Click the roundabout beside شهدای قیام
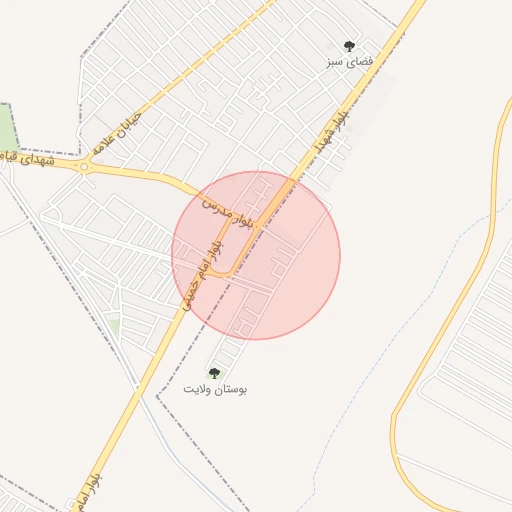 coord(84,166)
